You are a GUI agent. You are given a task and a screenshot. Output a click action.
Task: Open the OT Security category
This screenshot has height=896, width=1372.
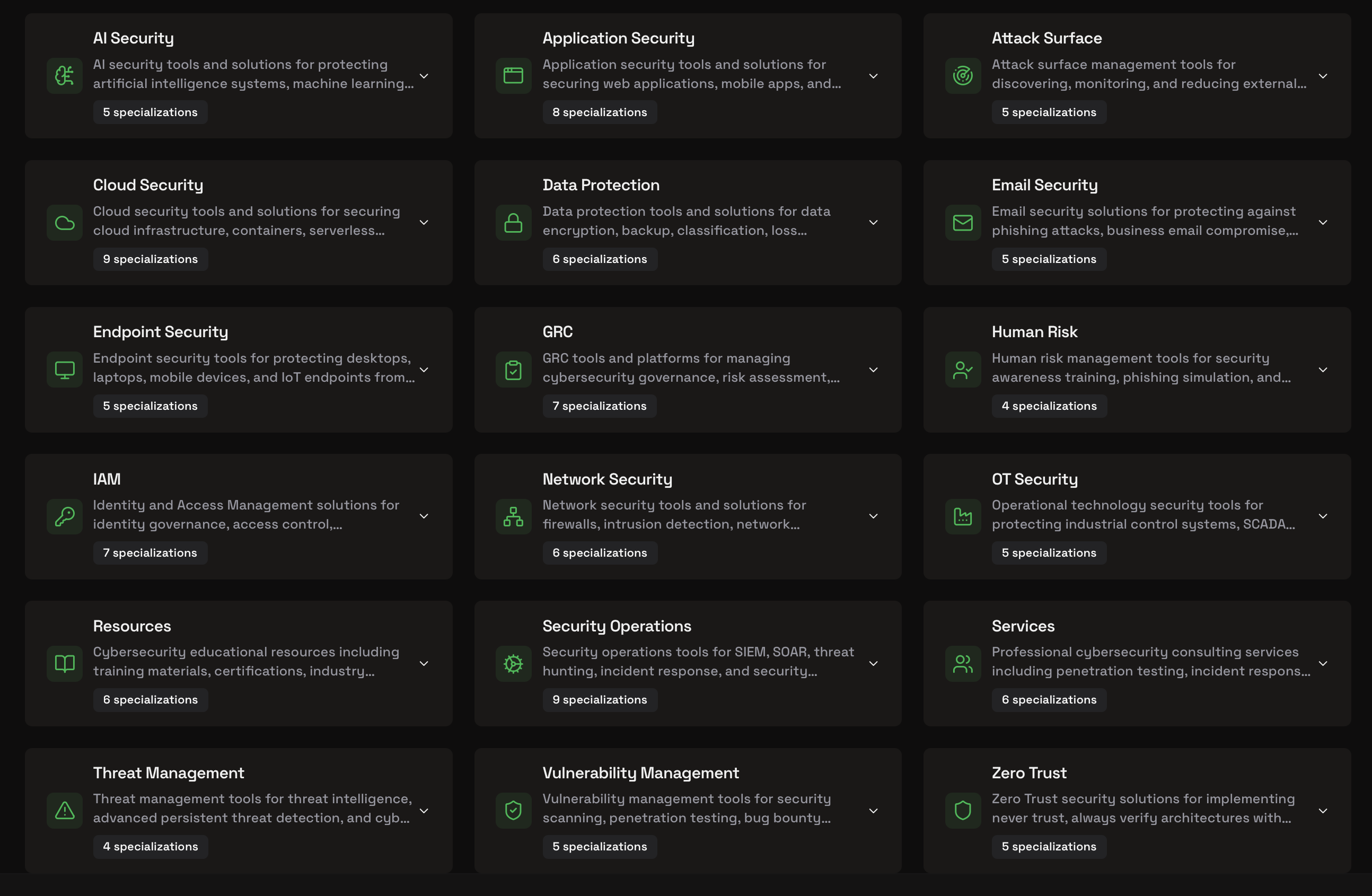[1035, 479]
